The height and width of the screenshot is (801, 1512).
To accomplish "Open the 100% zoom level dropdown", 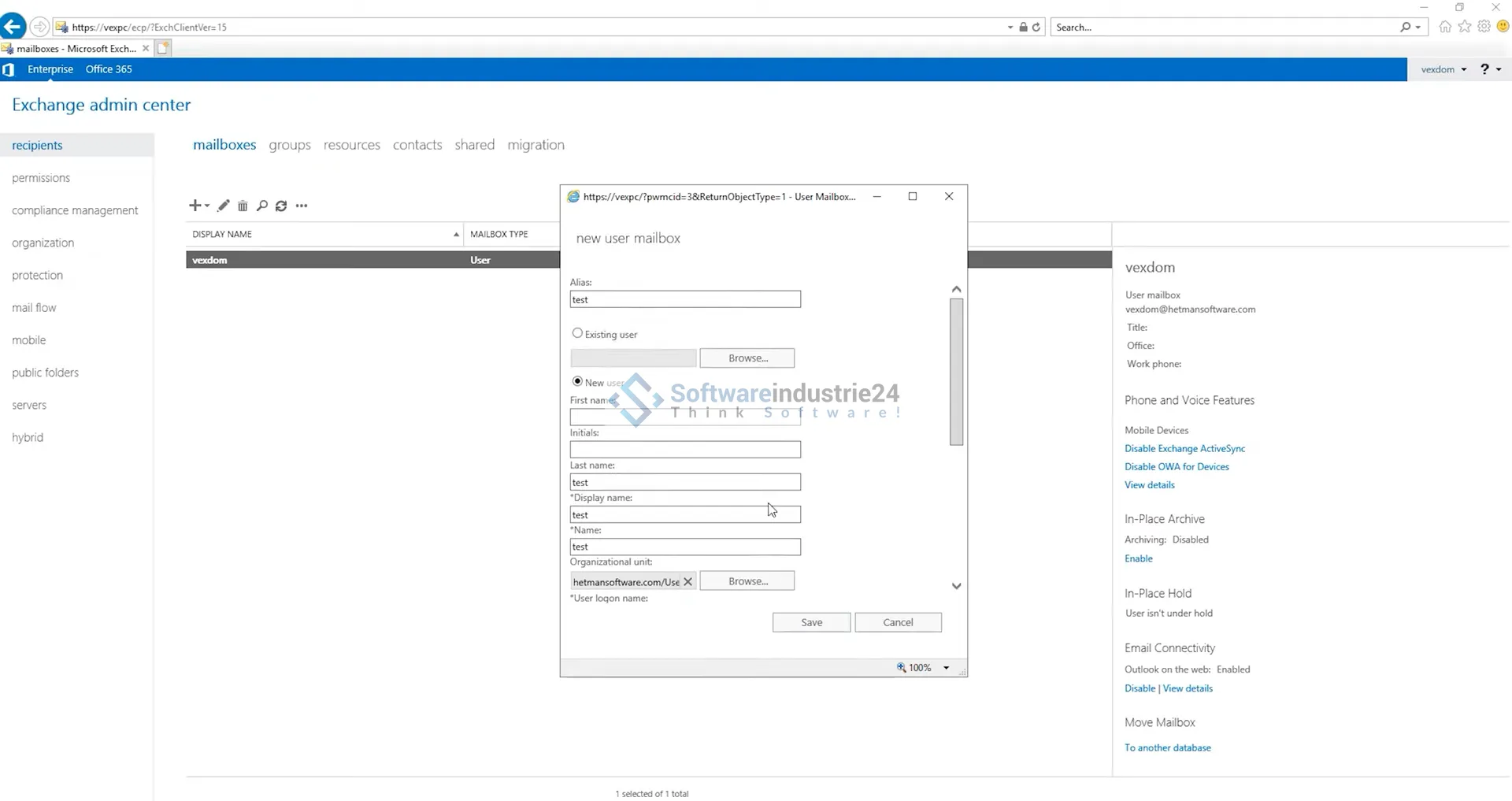I will point(947,668).
